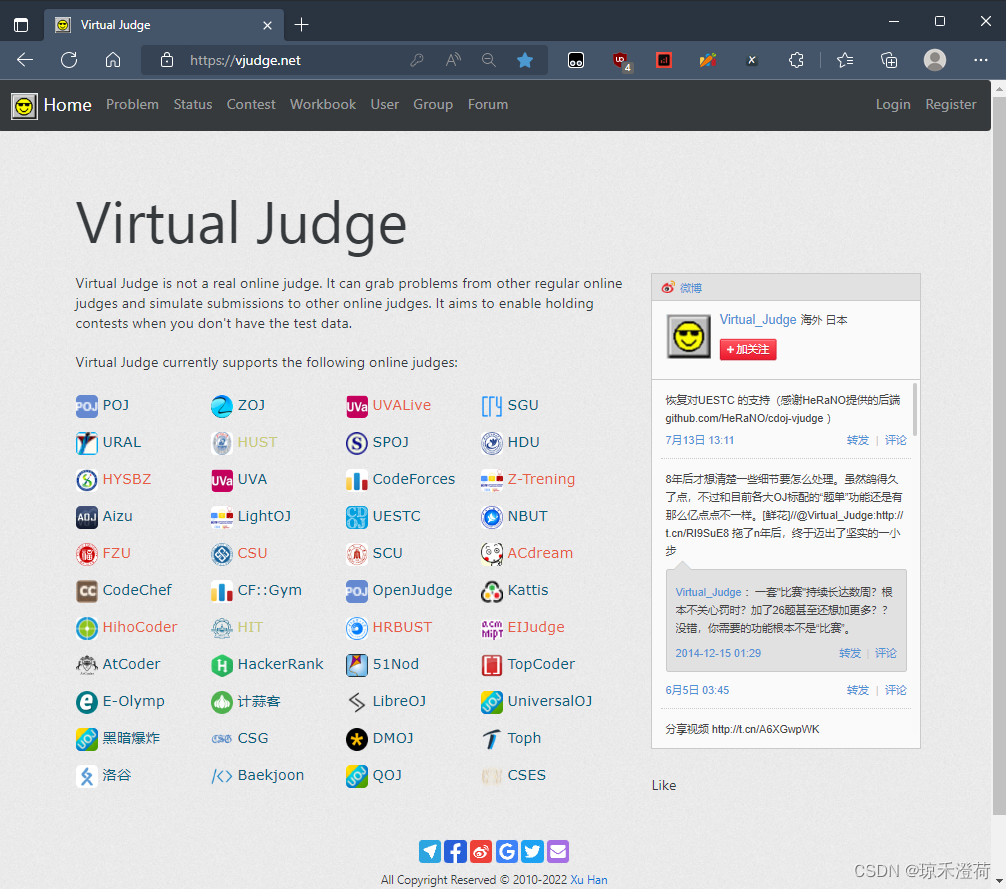1006x889 pixels.
Task: Open a new browser tab with plus button
Action: coord(301,22)
